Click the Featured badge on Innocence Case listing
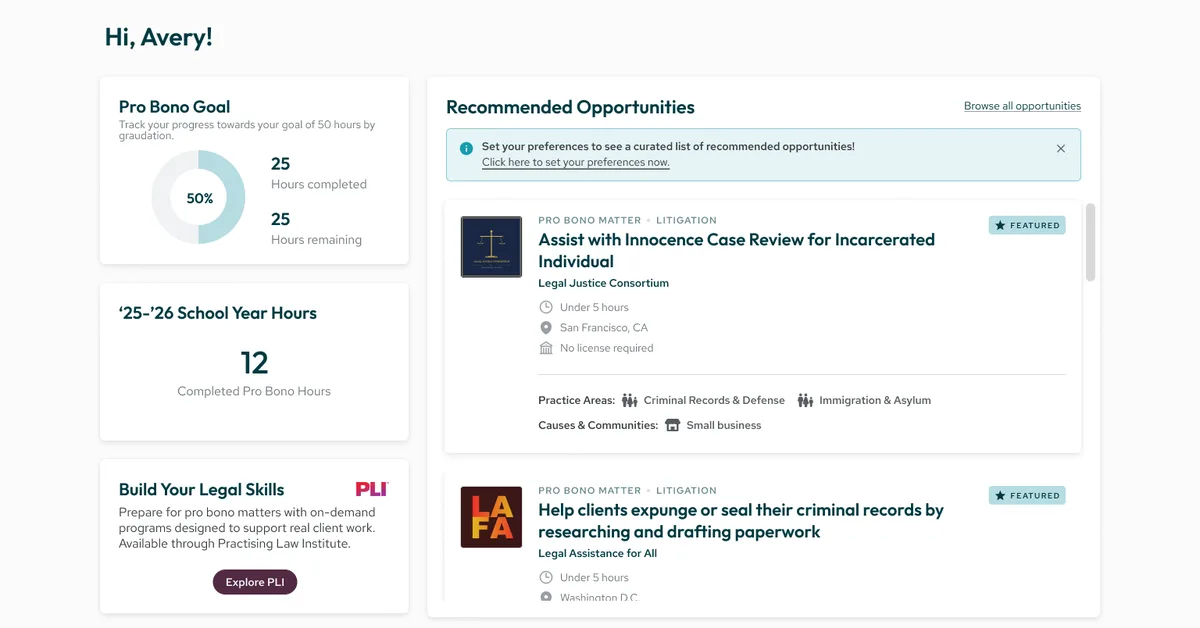 coord(1027,225)
